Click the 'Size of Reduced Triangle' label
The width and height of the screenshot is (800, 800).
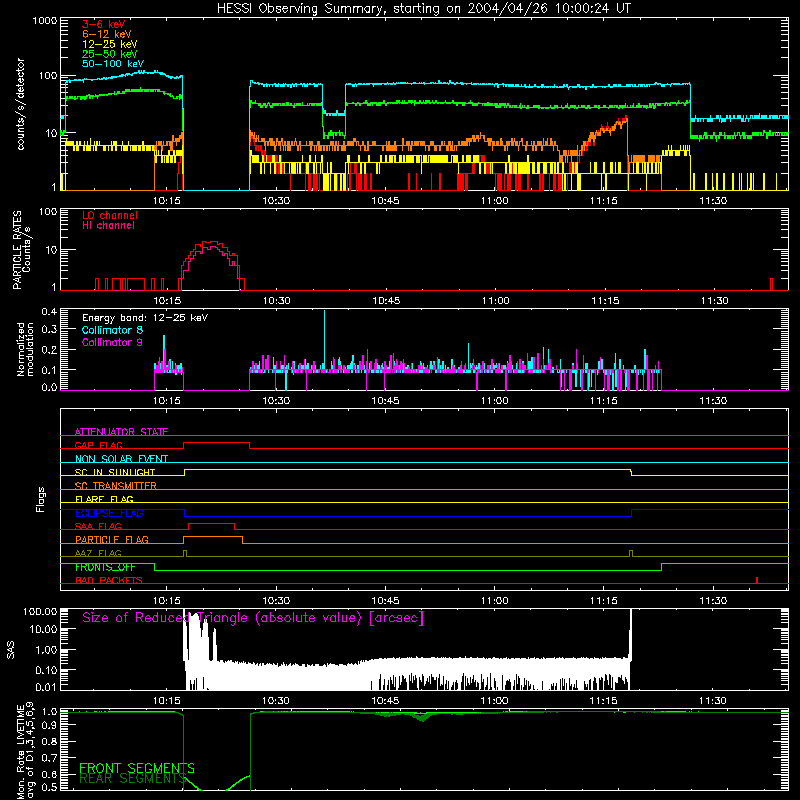(253, 618)
